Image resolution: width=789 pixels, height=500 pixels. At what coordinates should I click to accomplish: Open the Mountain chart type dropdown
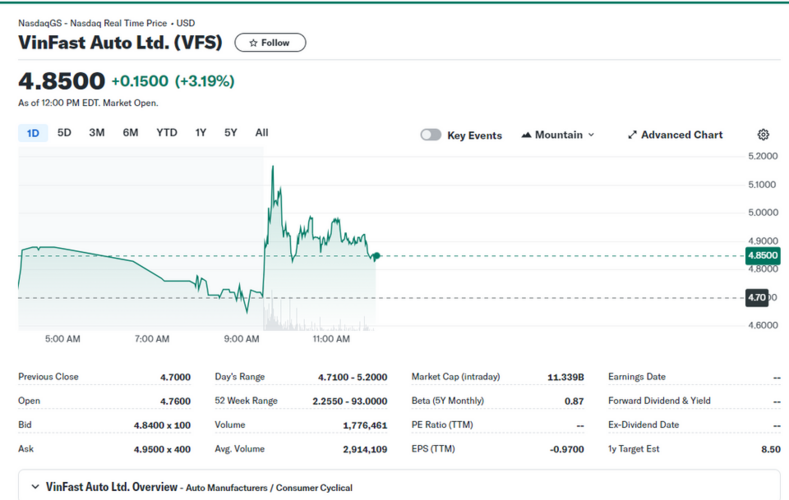point(558,135)
